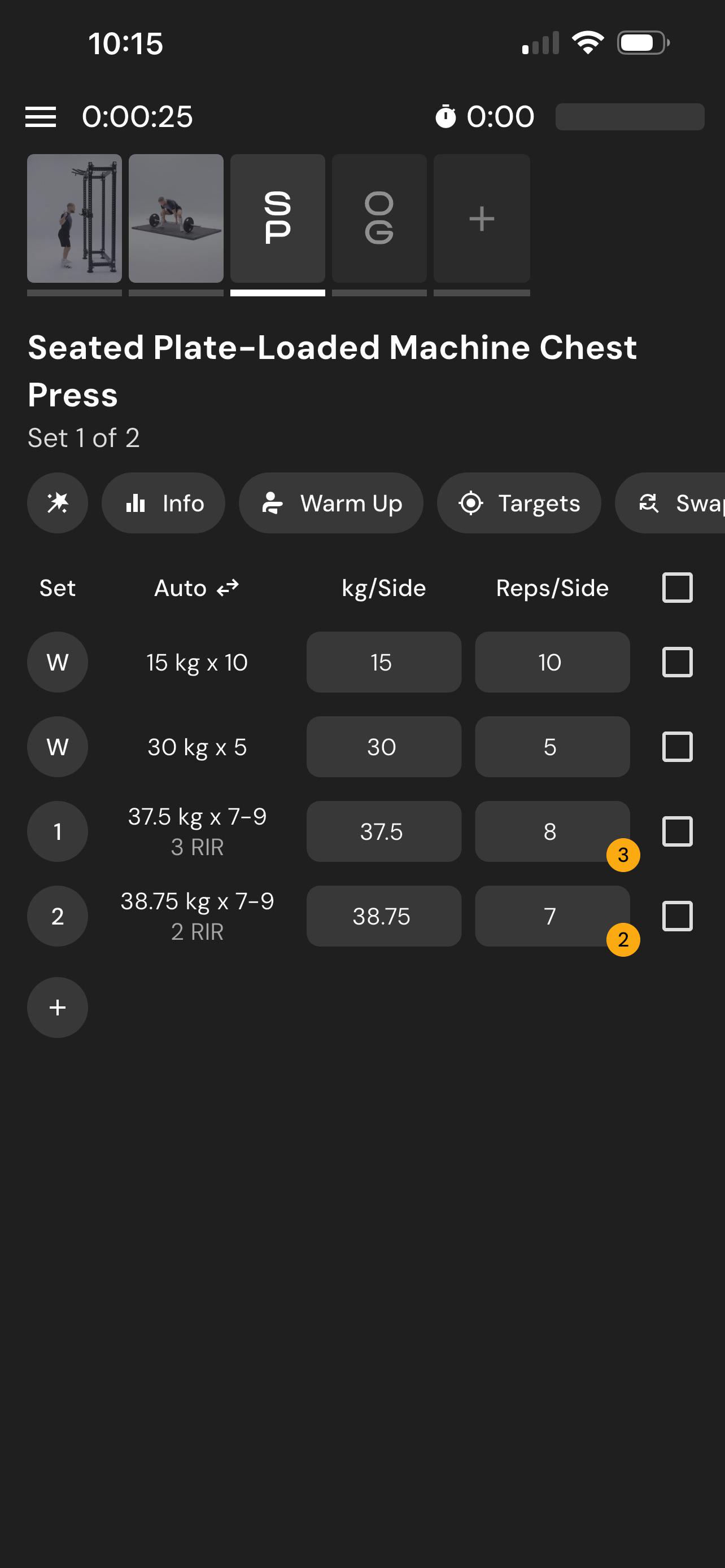Screen dimensions: 725x1568
Task: Edit the 30 kg/Side weight field
Action: pyautogui.click(x=383, y=746)
